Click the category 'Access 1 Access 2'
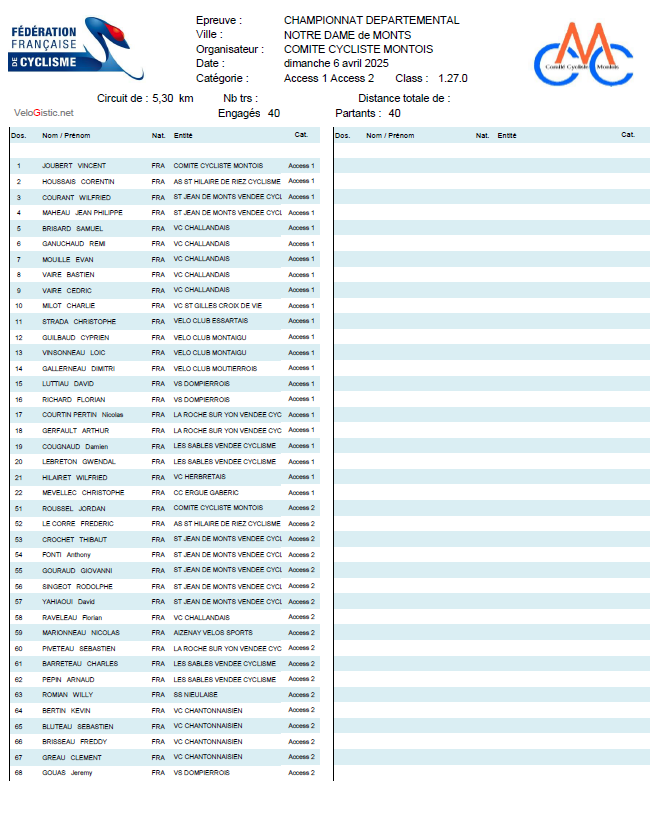665x813 pixels. (329, 78)
